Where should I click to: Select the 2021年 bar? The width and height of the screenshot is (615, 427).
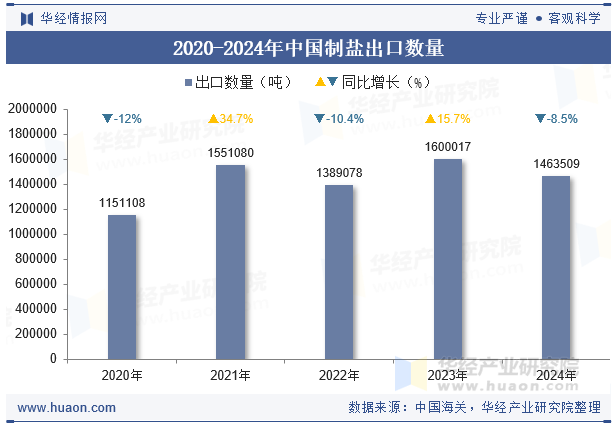click(x=231, y=262)
